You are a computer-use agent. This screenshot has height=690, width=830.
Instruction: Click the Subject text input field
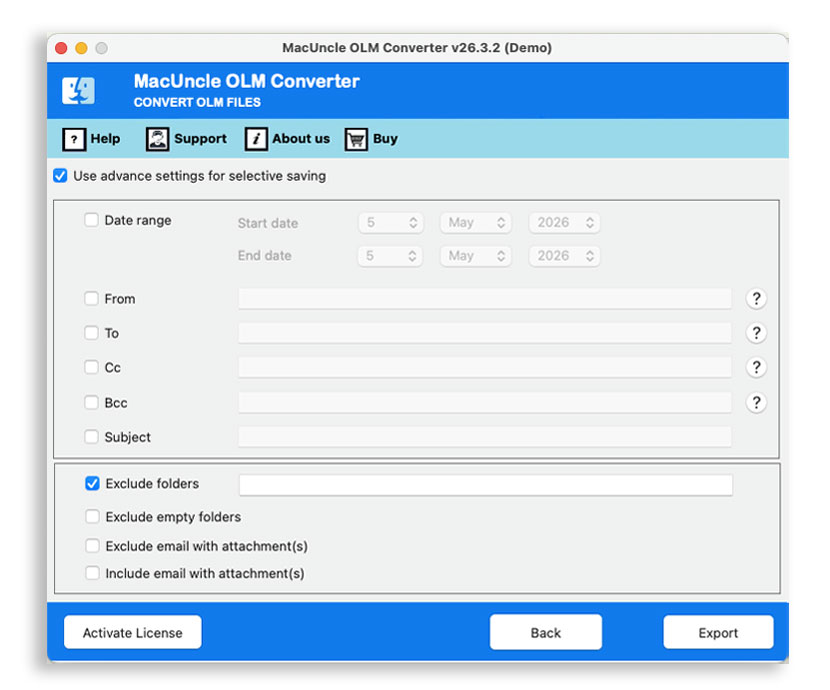click(x=485, y=437)
